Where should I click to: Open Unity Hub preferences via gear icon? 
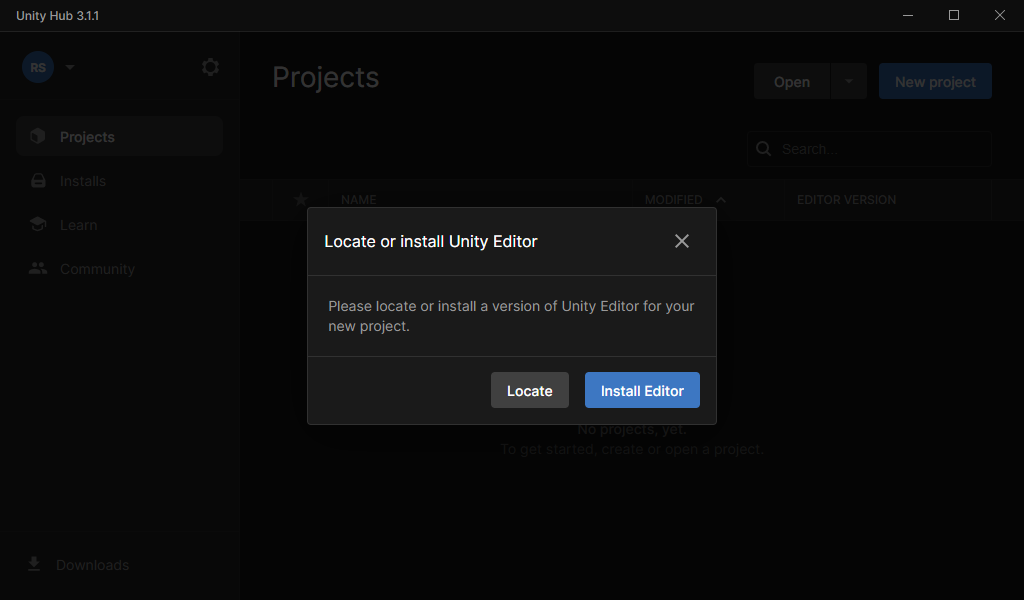[210, 66]
